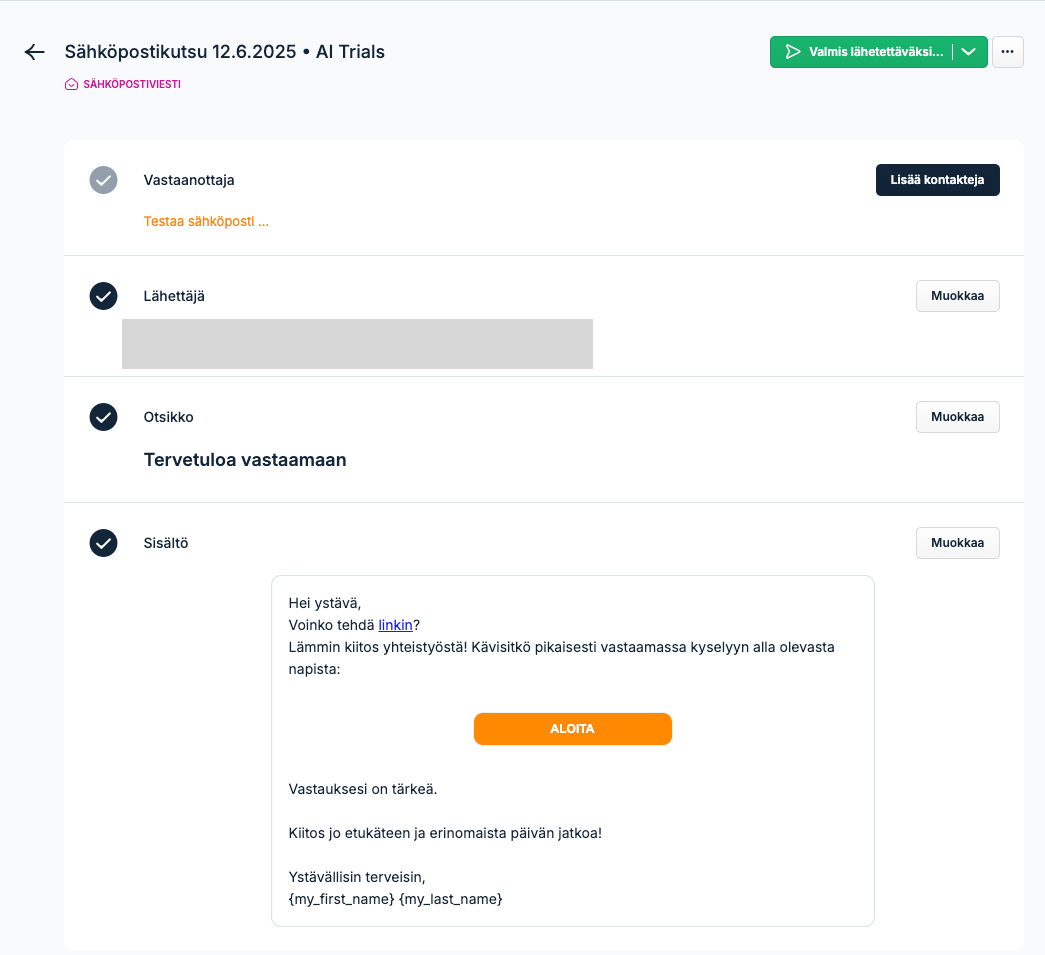Click the envelope icon beside SÄHKÖPOSTIVIESTI
The width and height of the screenshot is (1045, 955).
(x=71, y=84)
